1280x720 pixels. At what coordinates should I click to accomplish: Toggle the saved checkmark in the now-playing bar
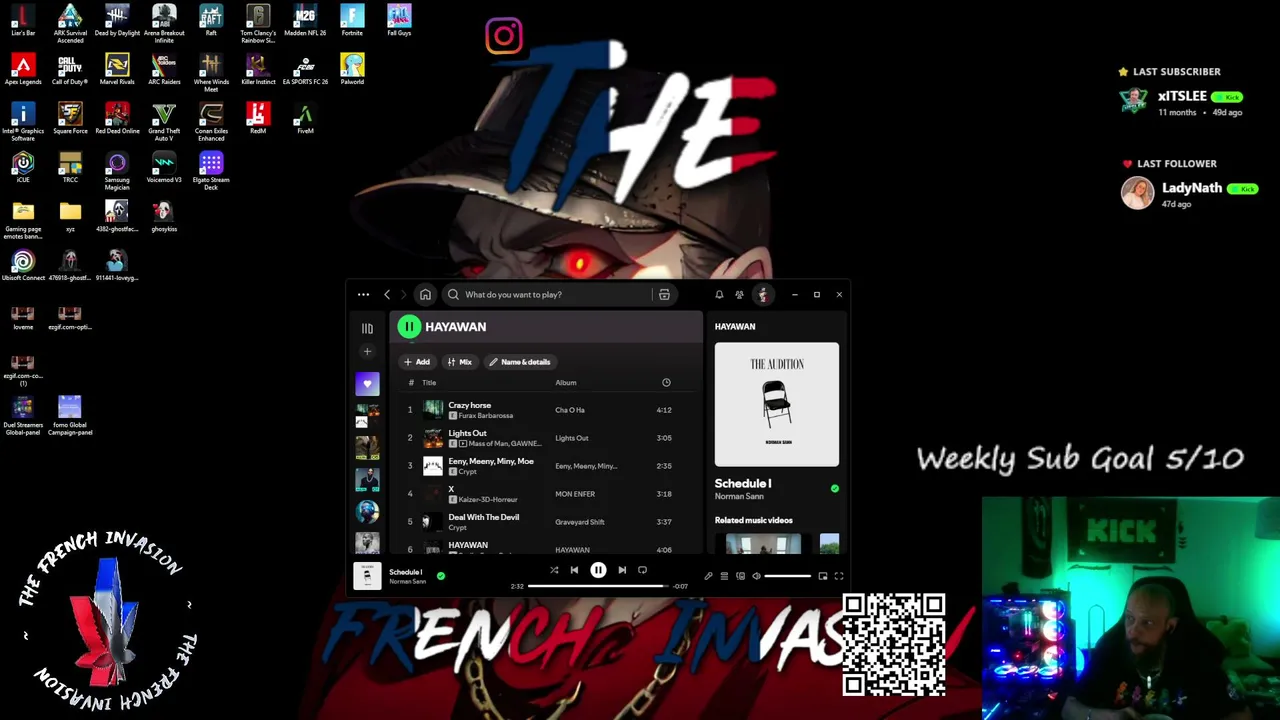pyautogui.click(x=441, y=576)
